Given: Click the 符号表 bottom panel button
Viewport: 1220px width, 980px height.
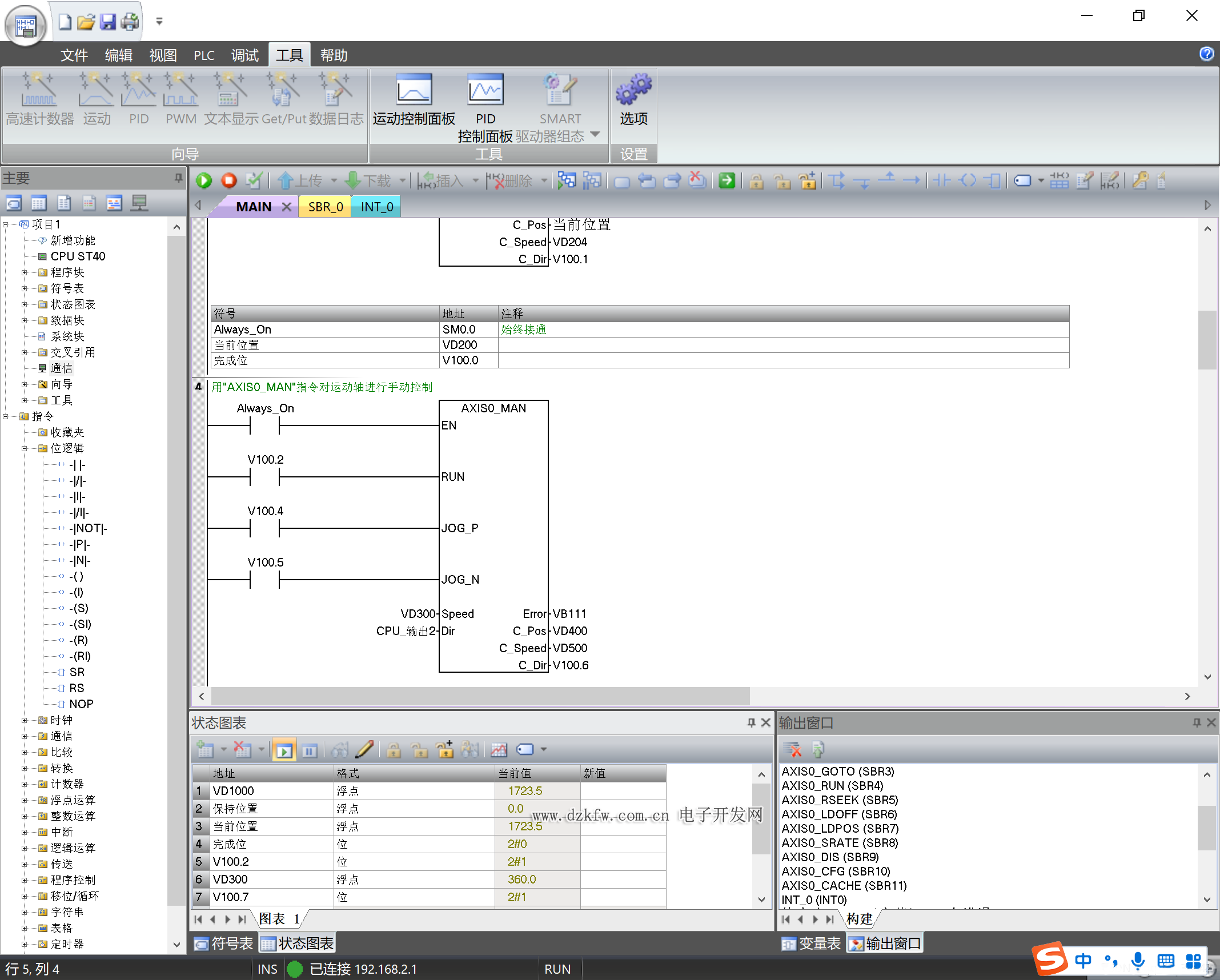Looking at the screenshot, I should [x=224, y=943].
